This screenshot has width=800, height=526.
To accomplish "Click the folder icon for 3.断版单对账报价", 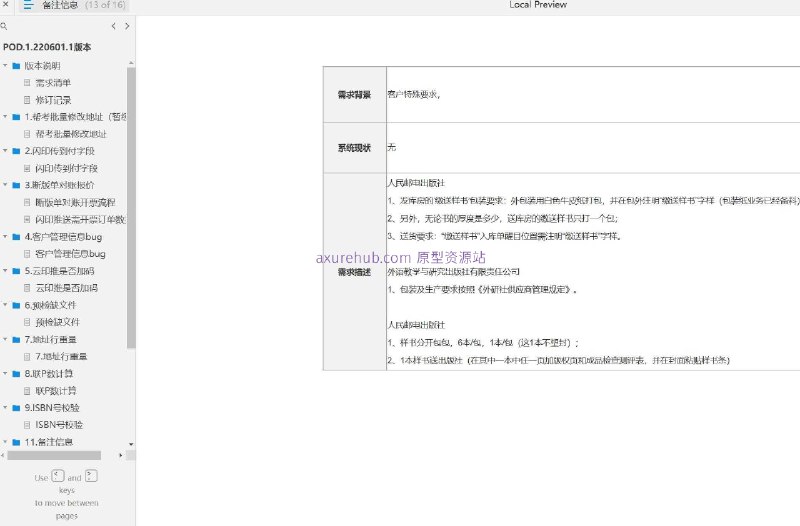I will [16, 185].
